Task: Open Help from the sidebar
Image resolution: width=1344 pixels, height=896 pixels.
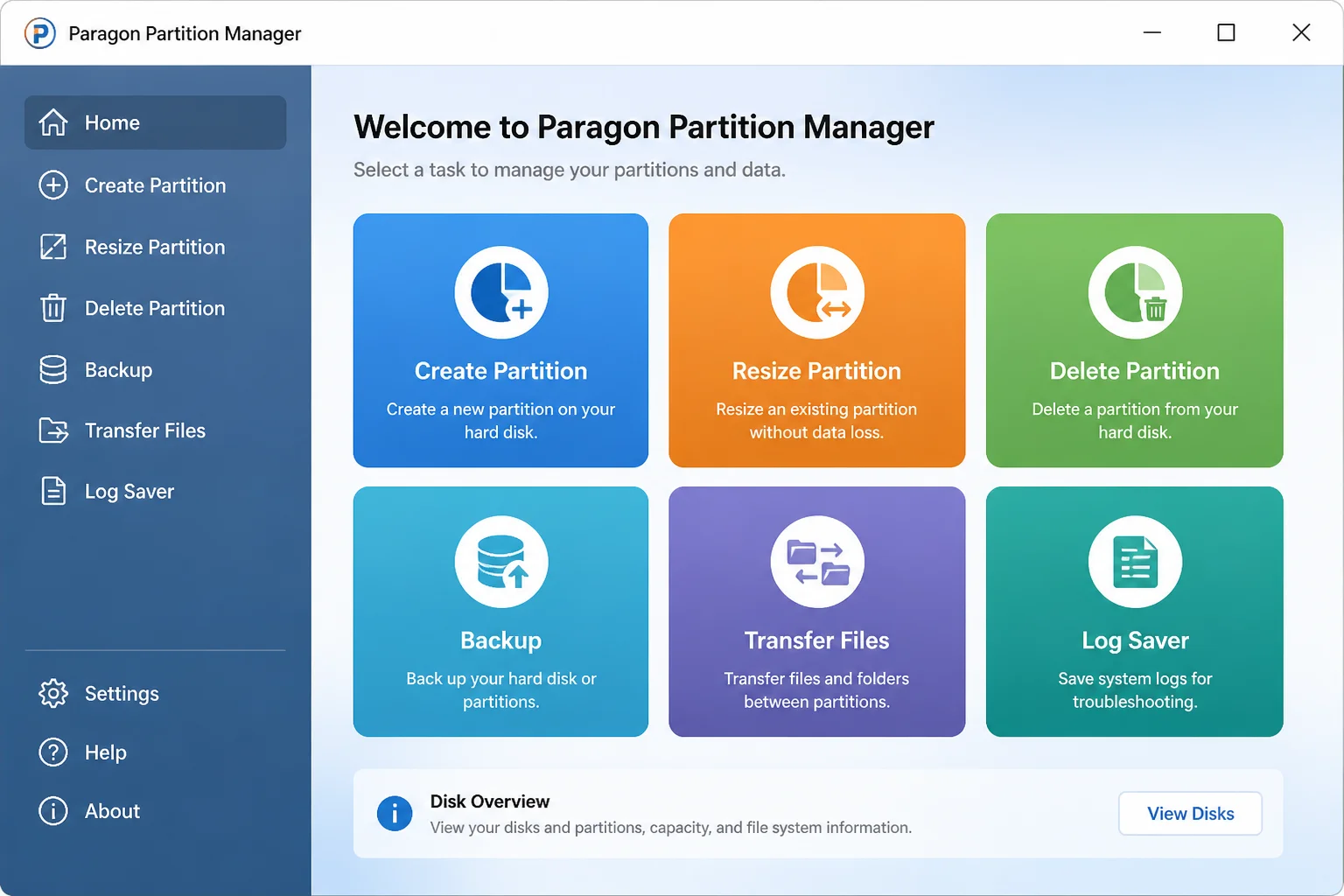Action: pos(156,752)
